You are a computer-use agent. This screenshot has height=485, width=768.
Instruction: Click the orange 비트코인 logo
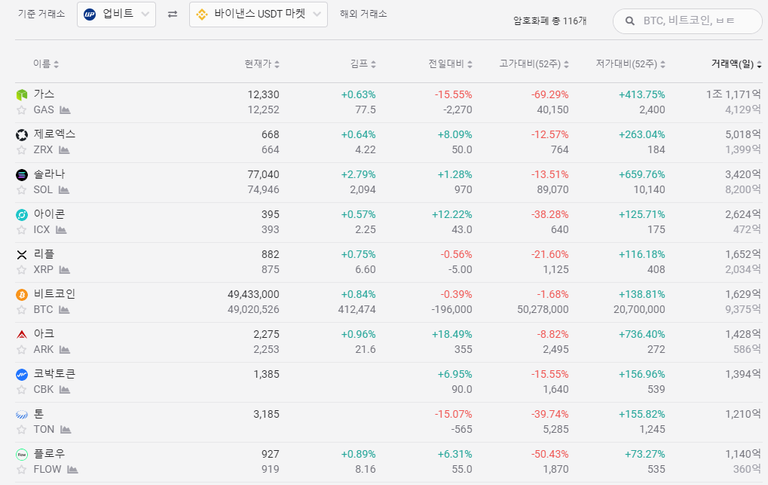click(x=22, y=294)
